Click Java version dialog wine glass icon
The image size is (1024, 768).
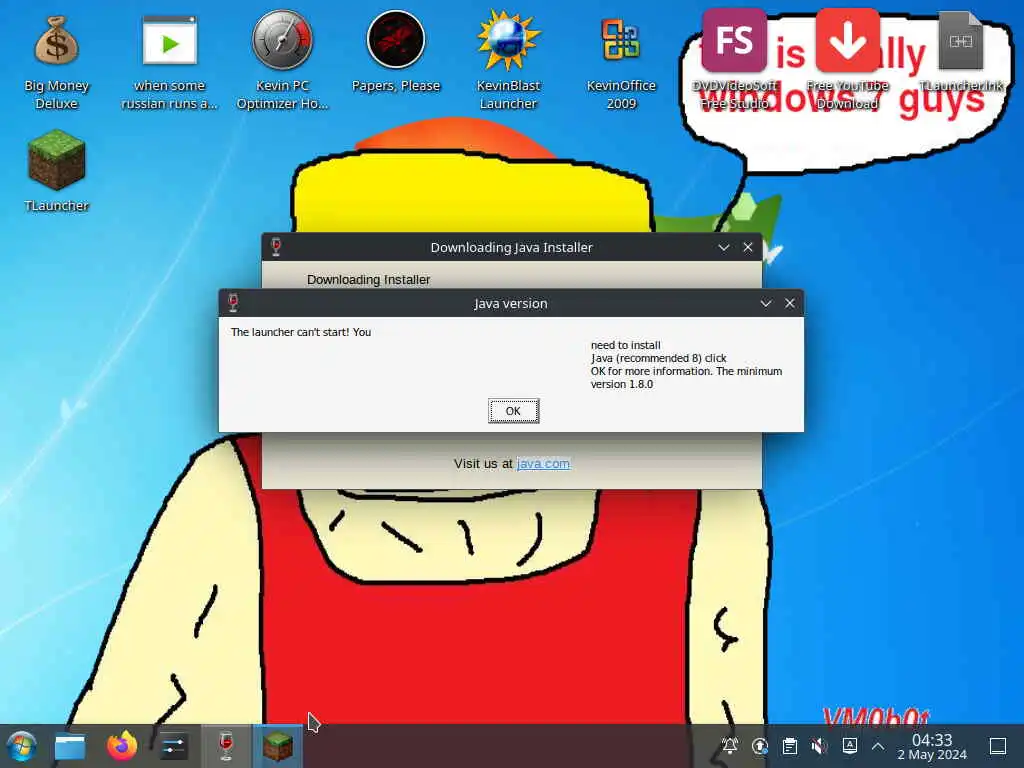click(x=233, y=302)
